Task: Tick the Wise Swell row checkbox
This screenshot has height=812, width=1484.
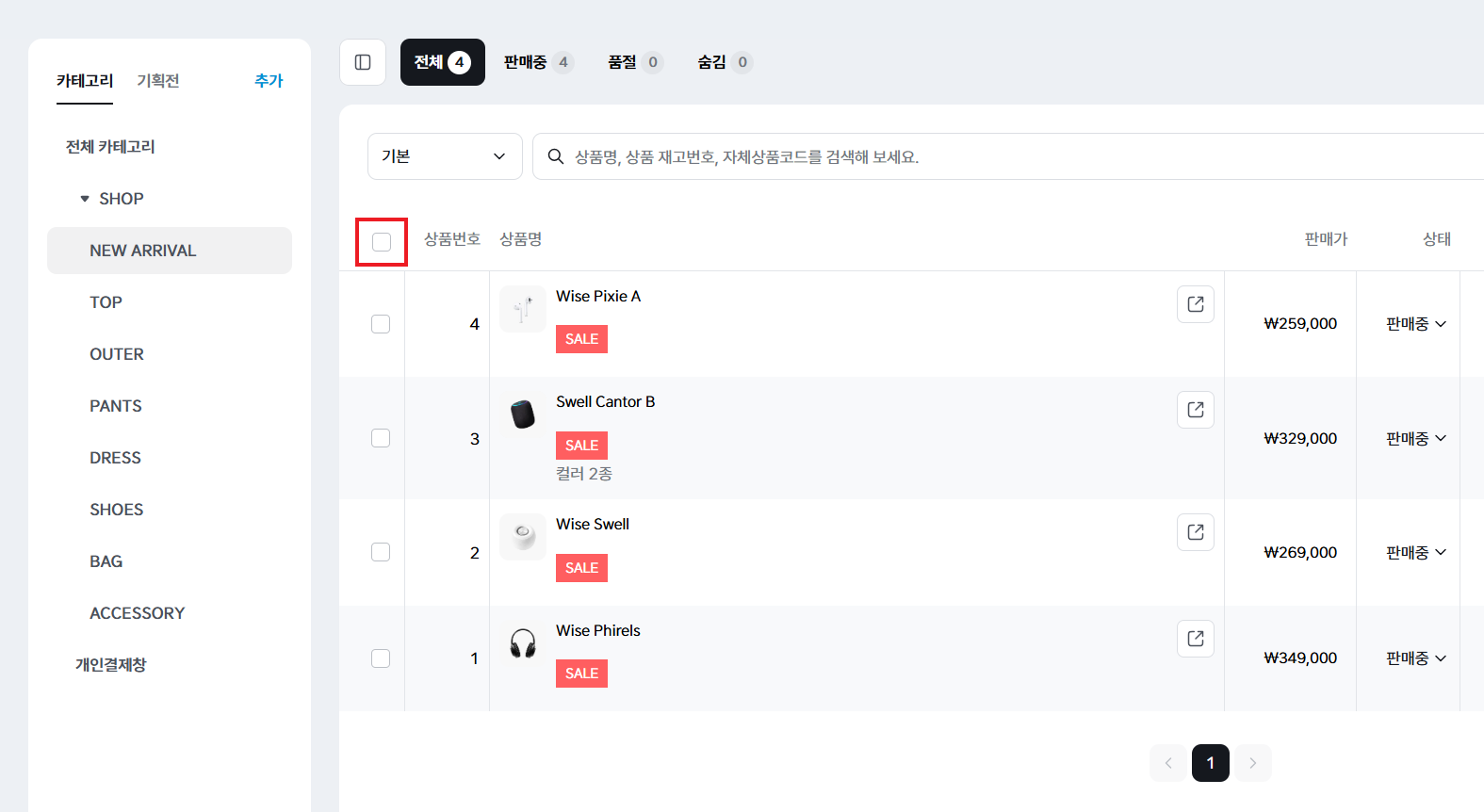Action: pos(381,552)
